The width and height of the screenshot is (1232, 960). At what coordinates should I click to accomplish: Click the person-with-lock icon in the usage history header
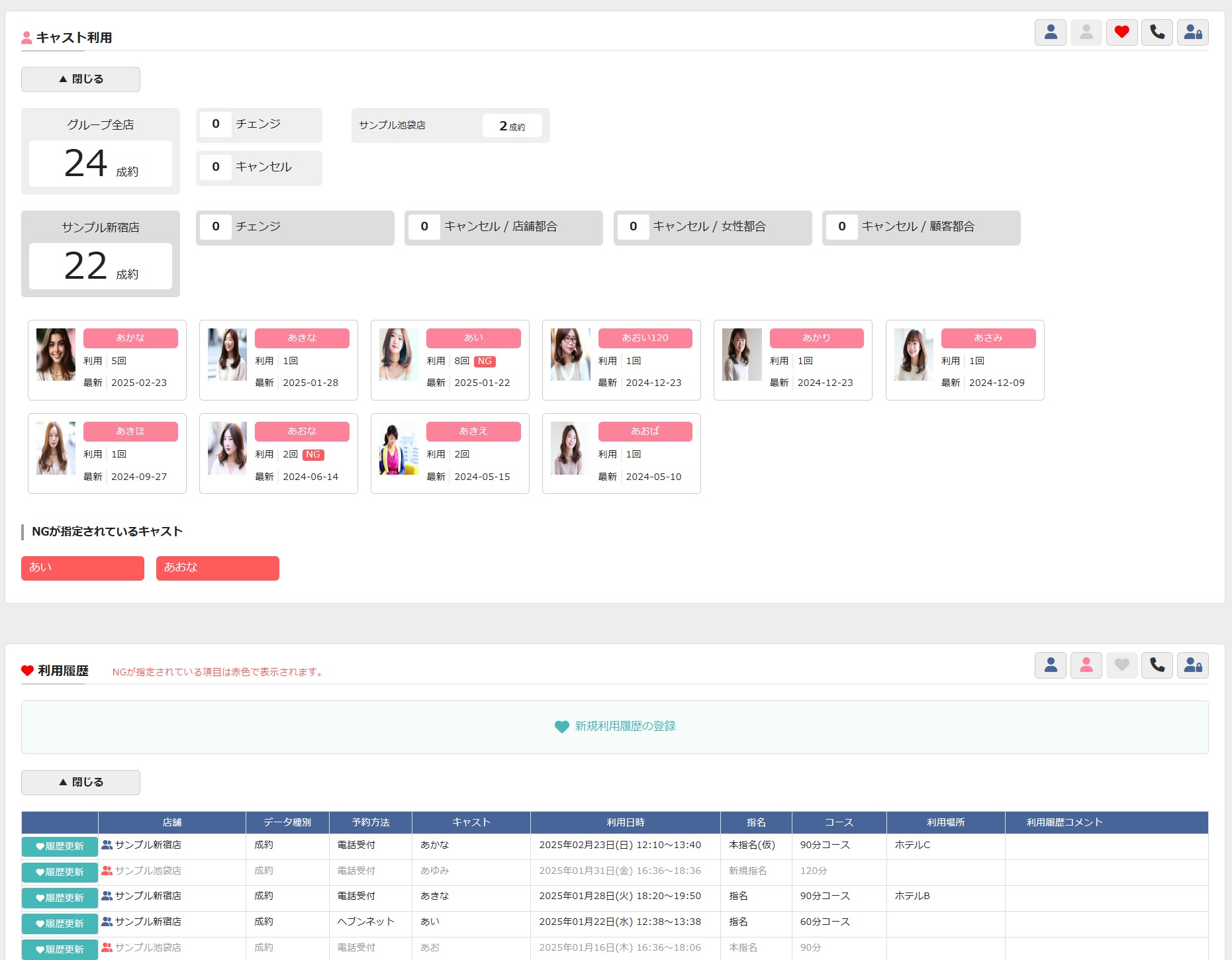tap(1193, 665)
